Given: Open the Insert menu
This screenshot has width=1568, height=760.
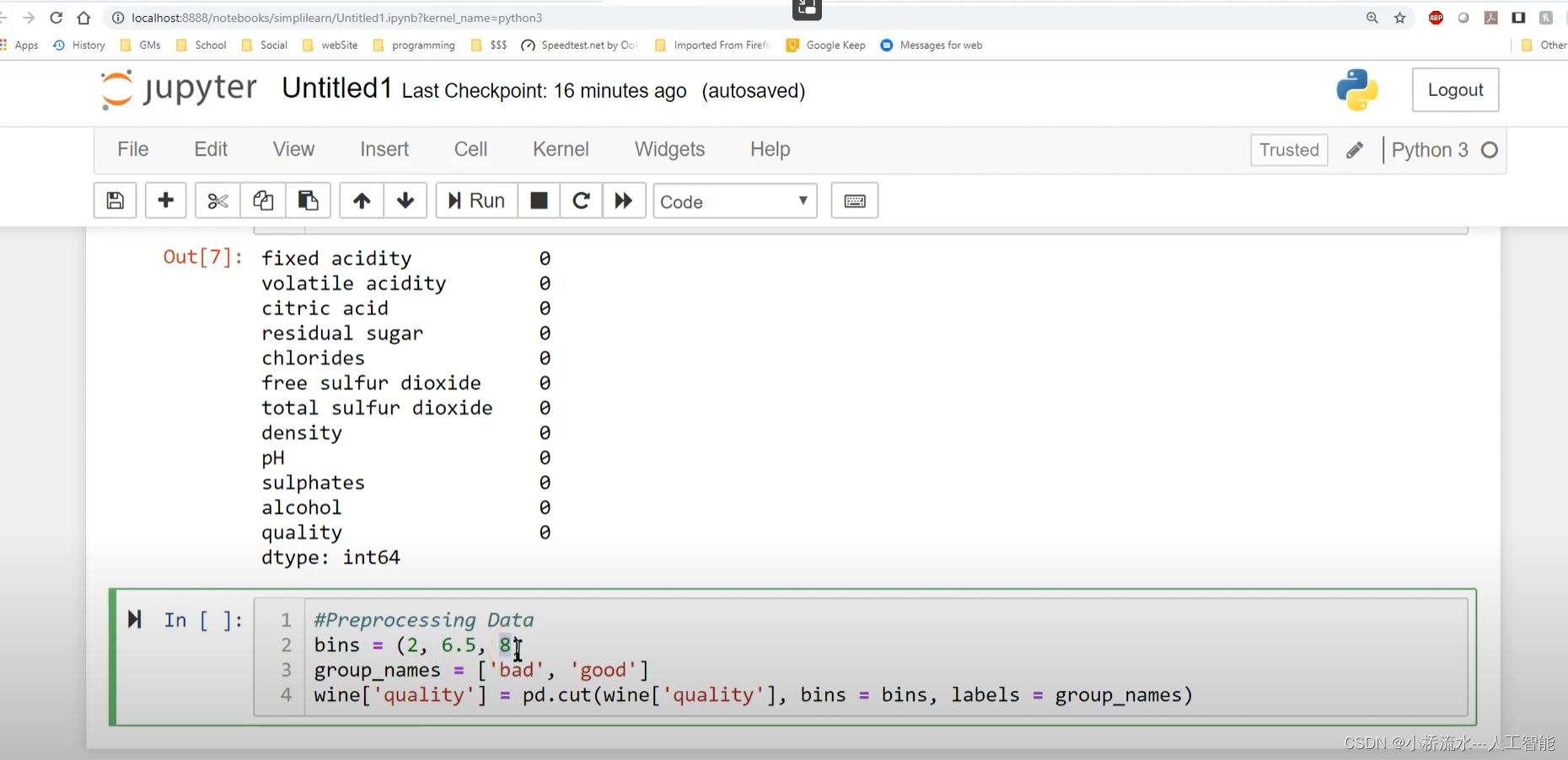Looking at the screenshot, I should pos(384,149).
